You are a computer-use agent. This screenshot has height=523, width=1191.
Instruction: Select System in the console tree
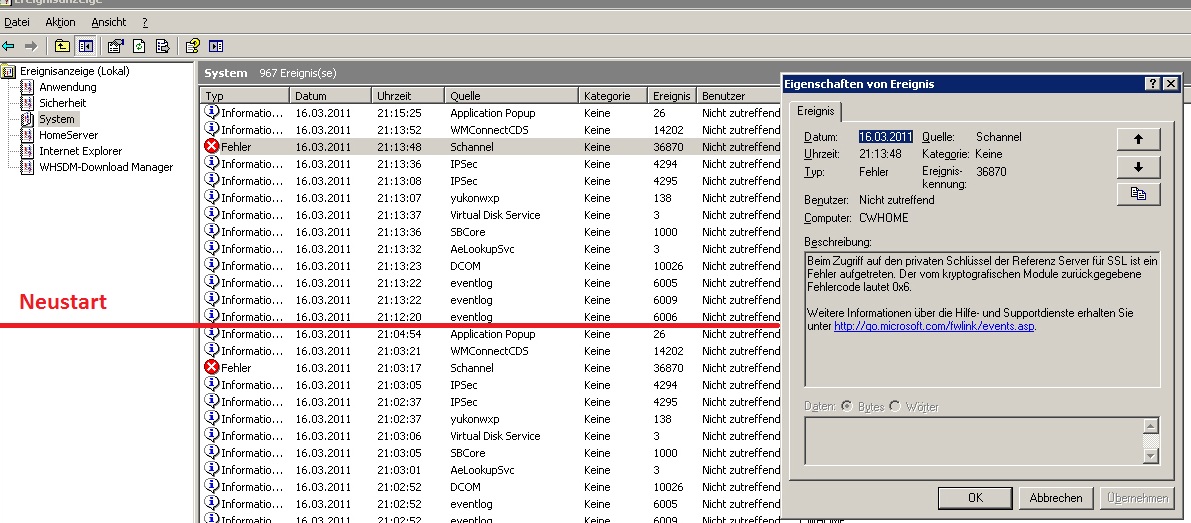tap(57, 119)
